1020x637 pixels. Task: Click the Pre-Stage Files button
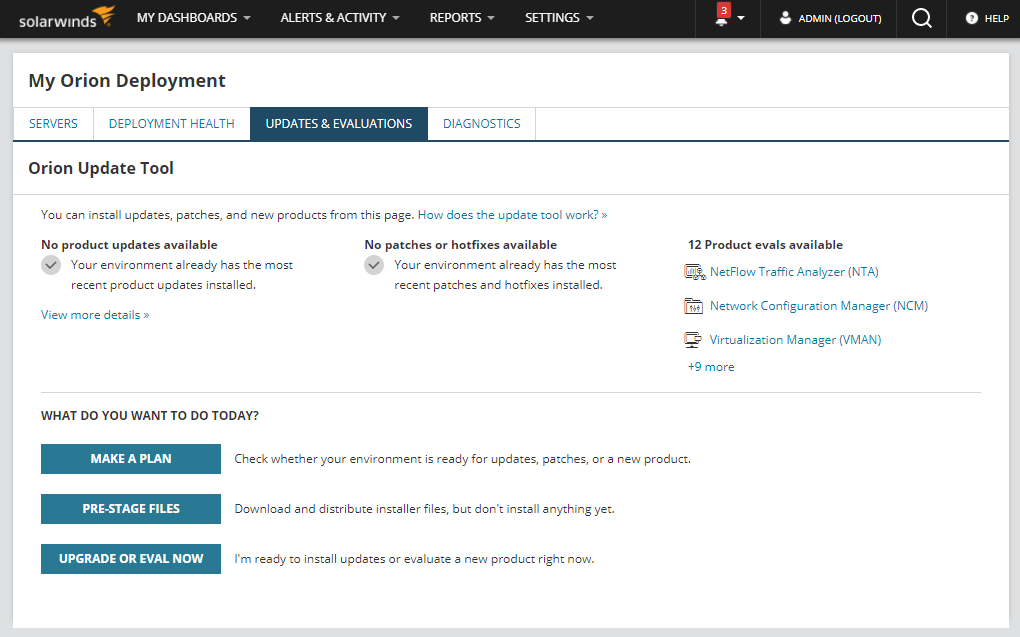[x=131, y=509]
